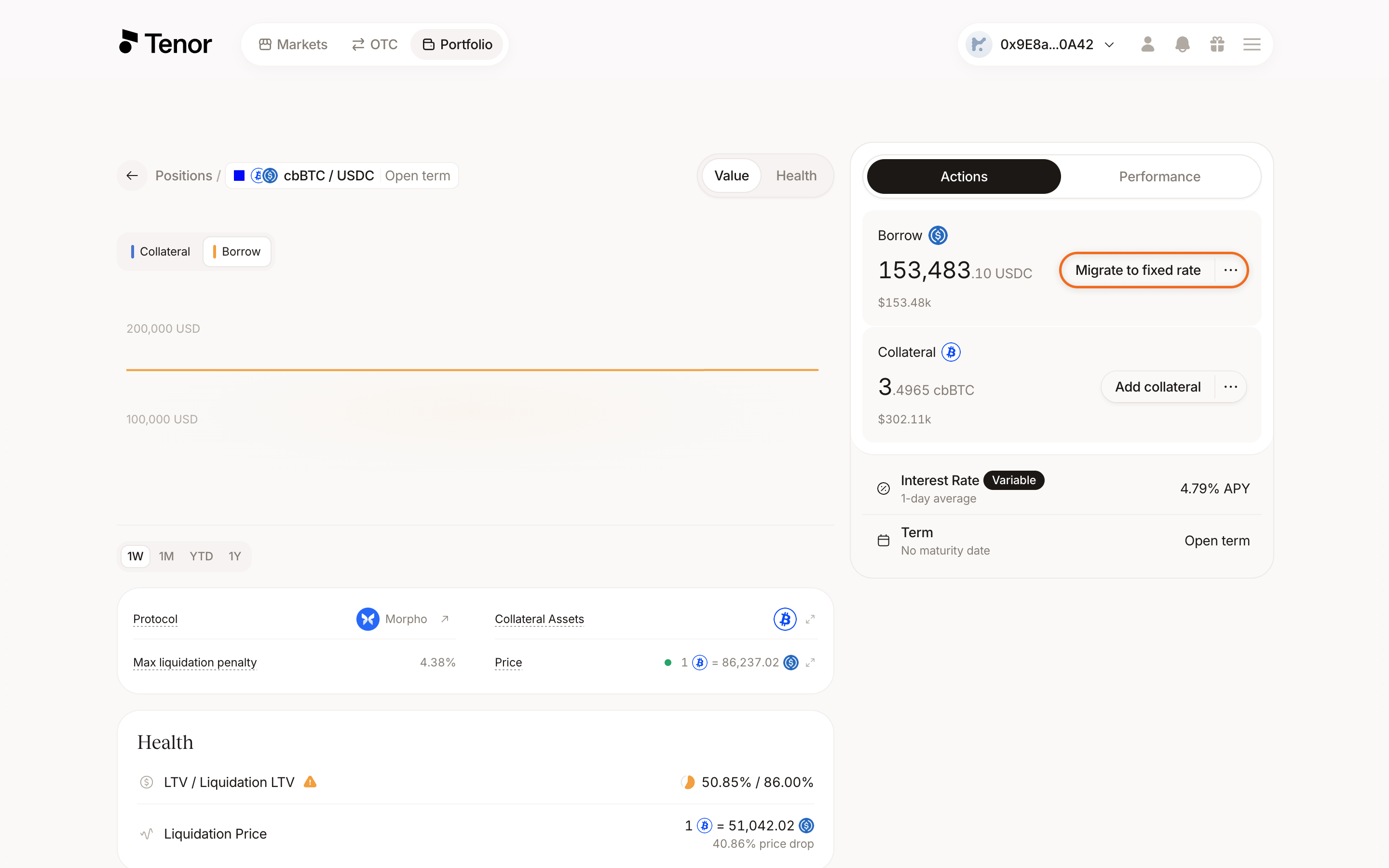Click the LTV pie indicator next to 50.85%
The image size is (1389, 868).
[688, 782]
